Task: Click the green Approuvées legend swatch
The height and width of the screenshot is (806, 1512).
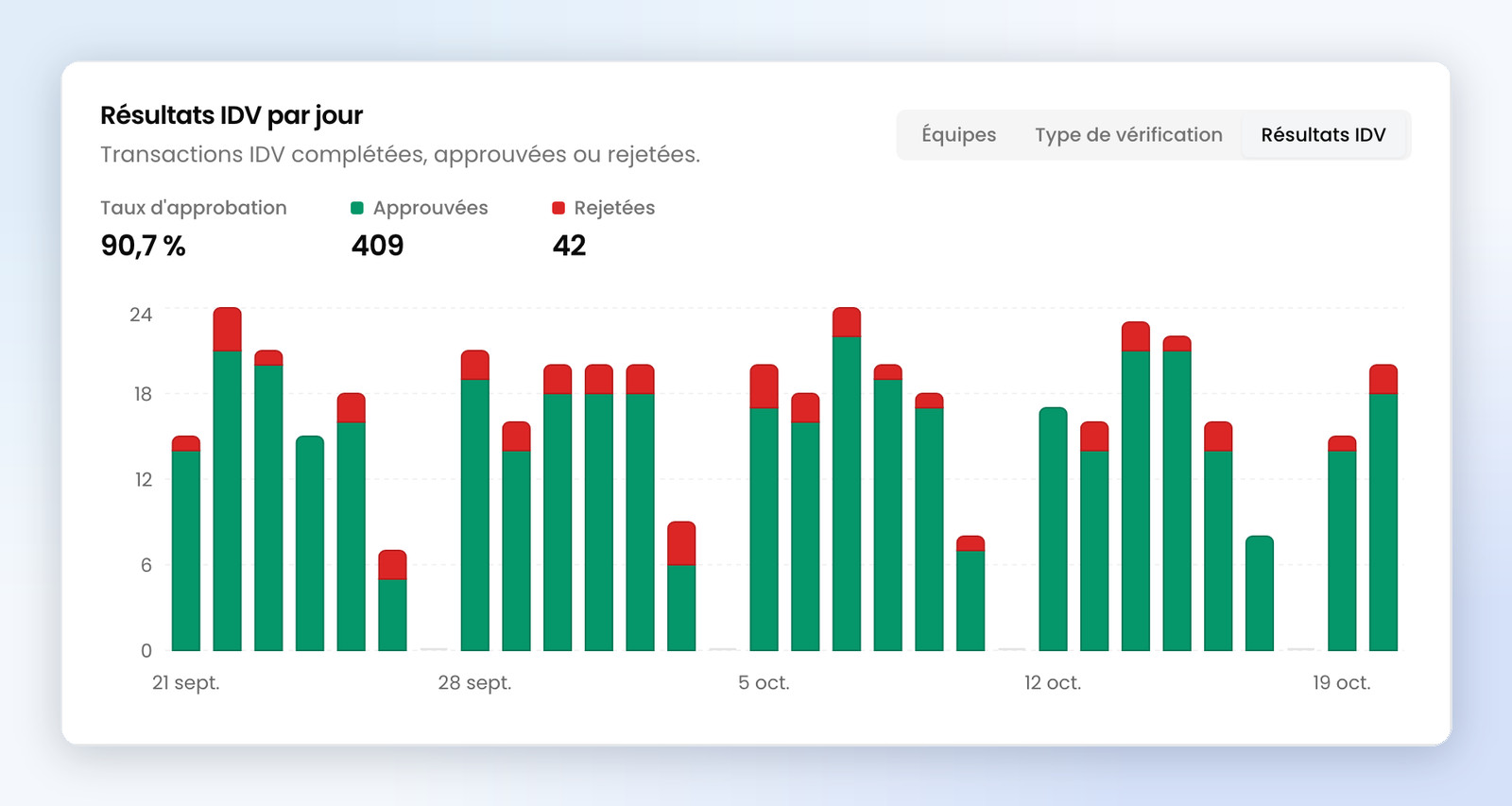Action: coord(357,208)
